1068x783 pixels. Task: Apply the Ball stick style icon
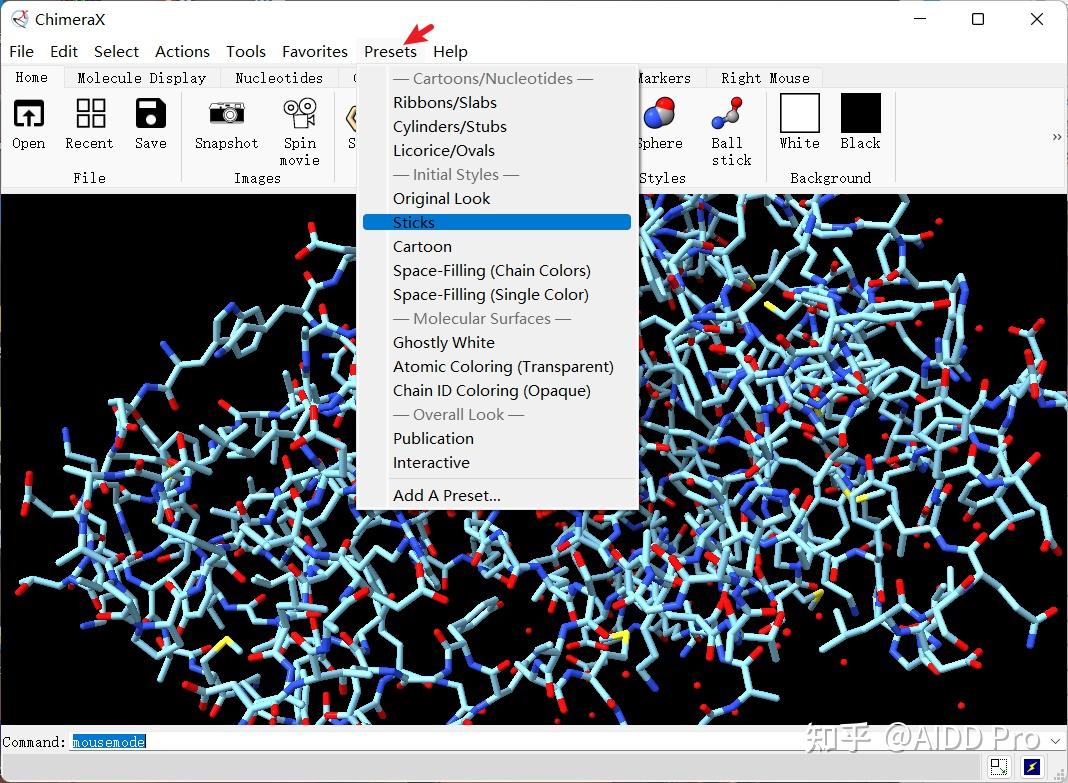729,115
